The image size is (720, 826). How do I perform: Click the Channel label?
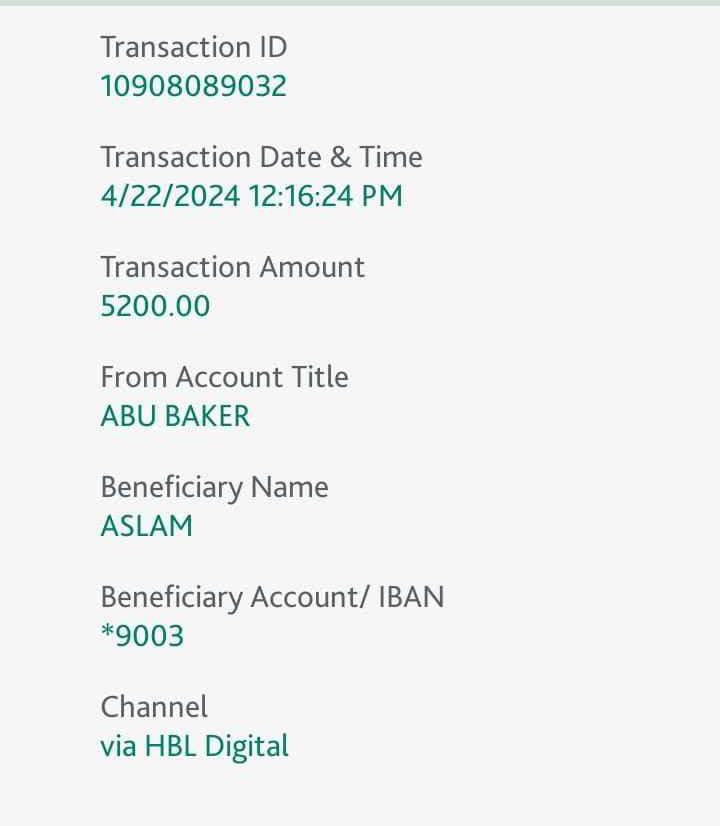tap(154, 707)
